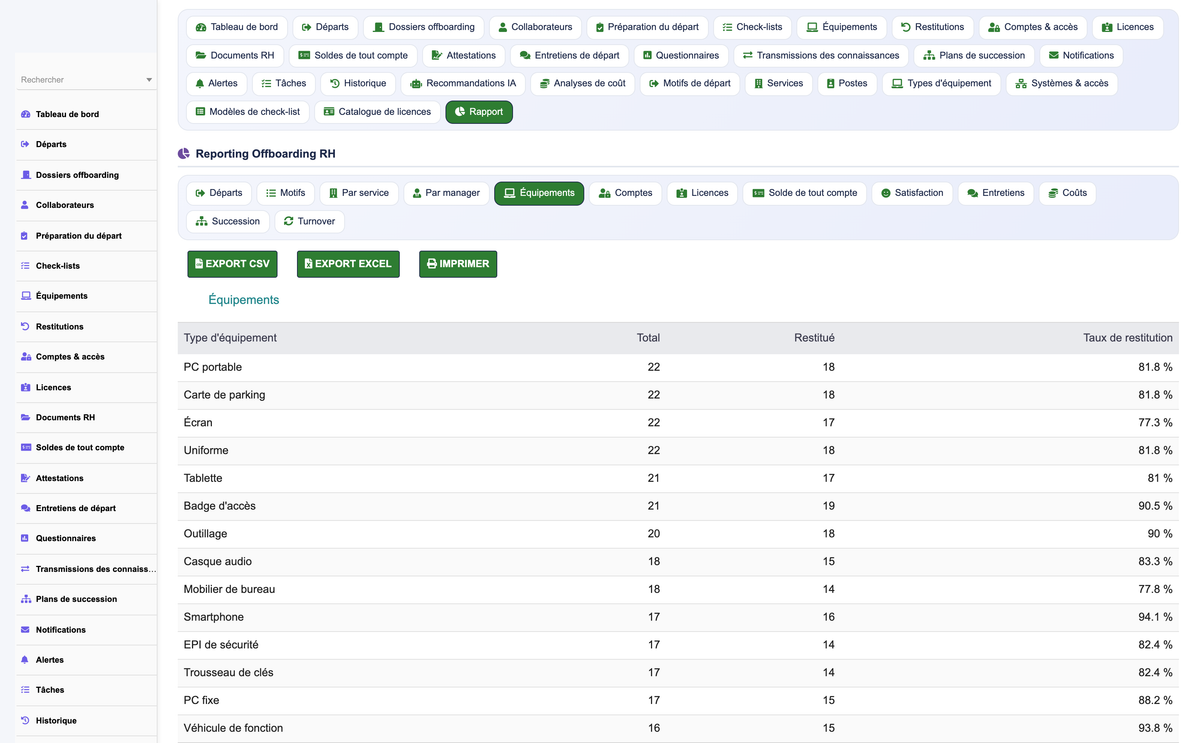Open the Analyses de coût tab
This screenshot has height=743, width=1200.
coord(582,83)
